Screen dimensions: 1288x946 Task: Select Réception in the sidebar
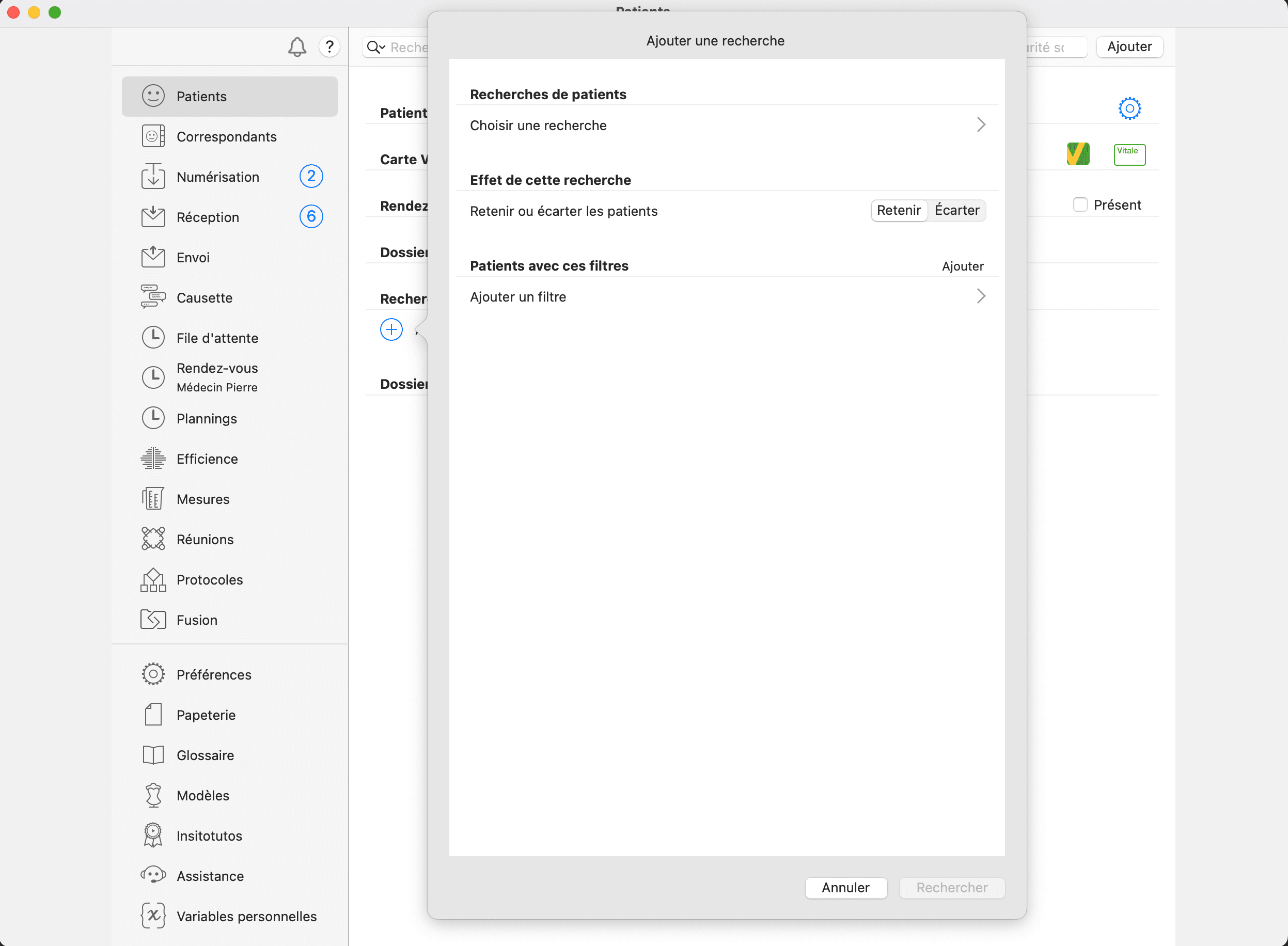click(207, 217)
